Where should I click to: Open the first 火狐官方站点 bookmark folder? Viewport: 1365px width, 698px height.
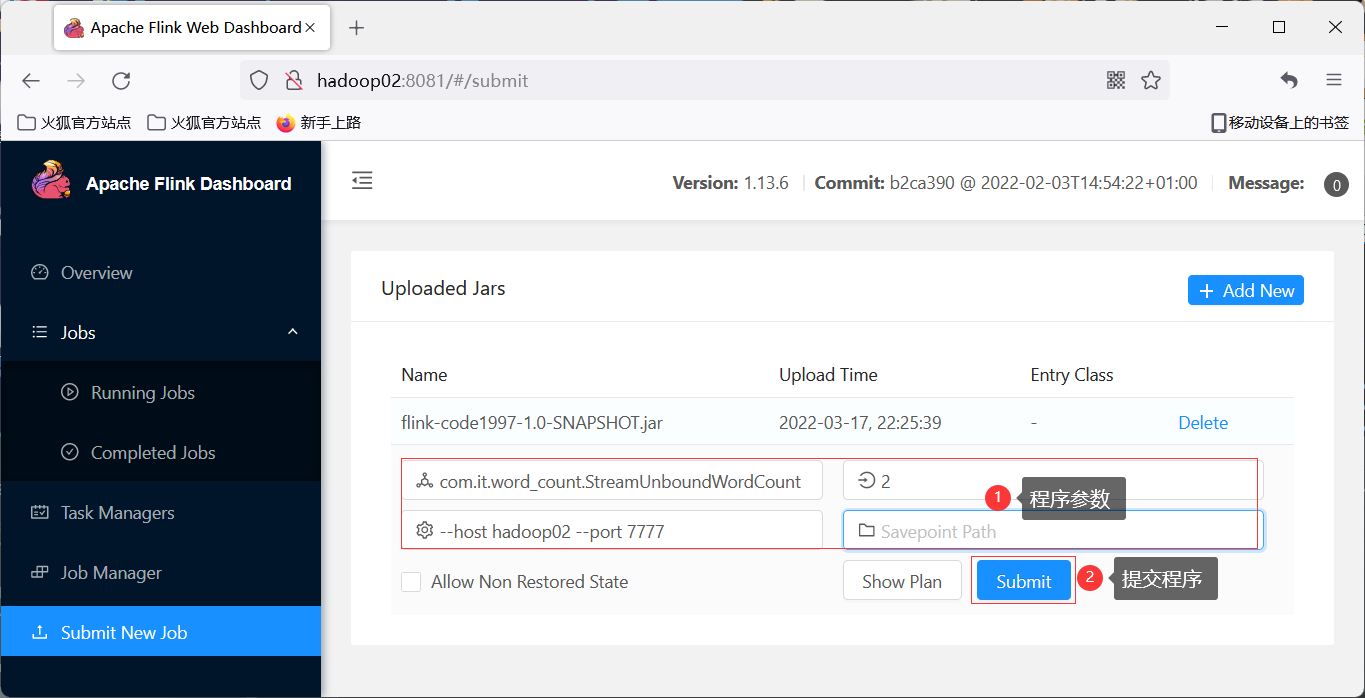(x=75, y=123)
